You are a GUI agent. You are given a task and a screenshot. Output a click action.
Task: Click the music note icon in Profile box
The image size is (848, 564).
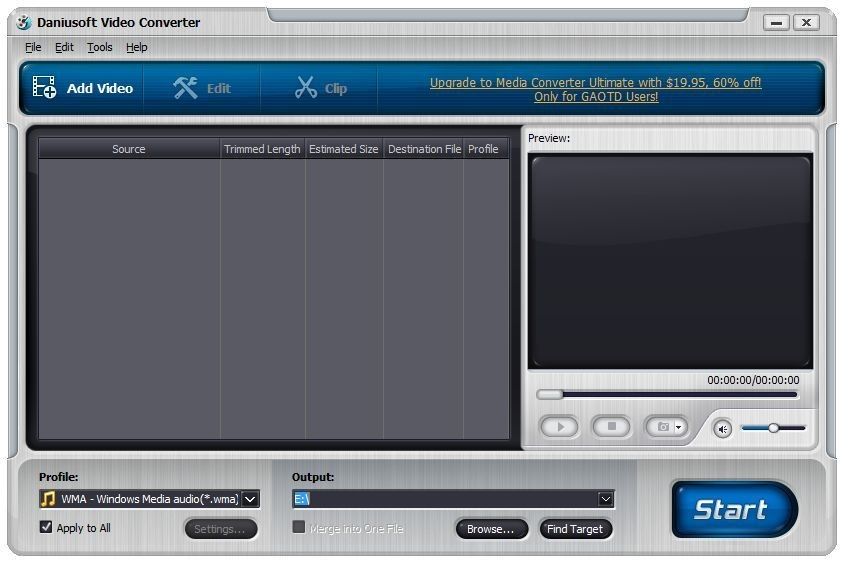pos(49,499)
